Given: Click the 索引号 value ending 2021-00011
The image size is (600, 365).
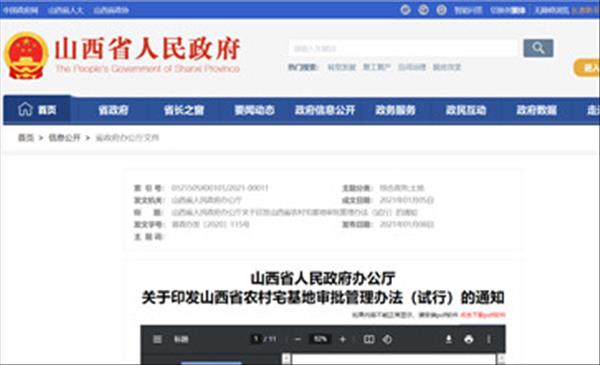Looking at the screenshot, I should coord(220,187).
